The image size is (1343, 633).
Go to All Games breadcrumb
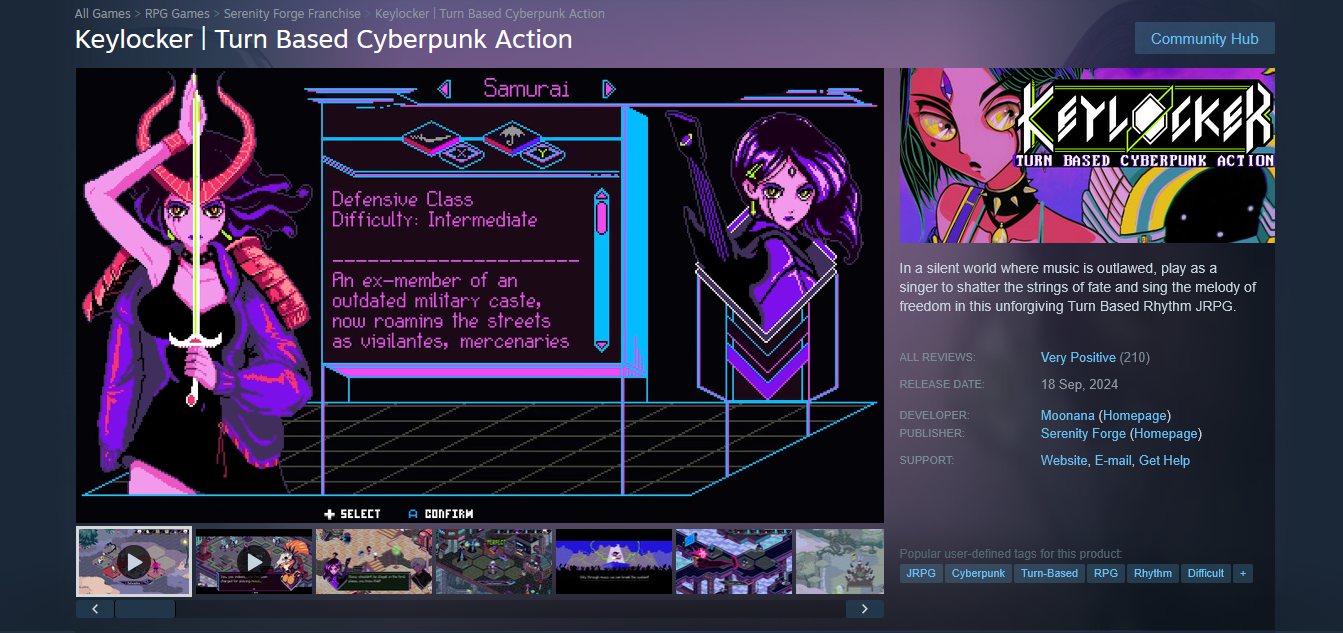102,14
